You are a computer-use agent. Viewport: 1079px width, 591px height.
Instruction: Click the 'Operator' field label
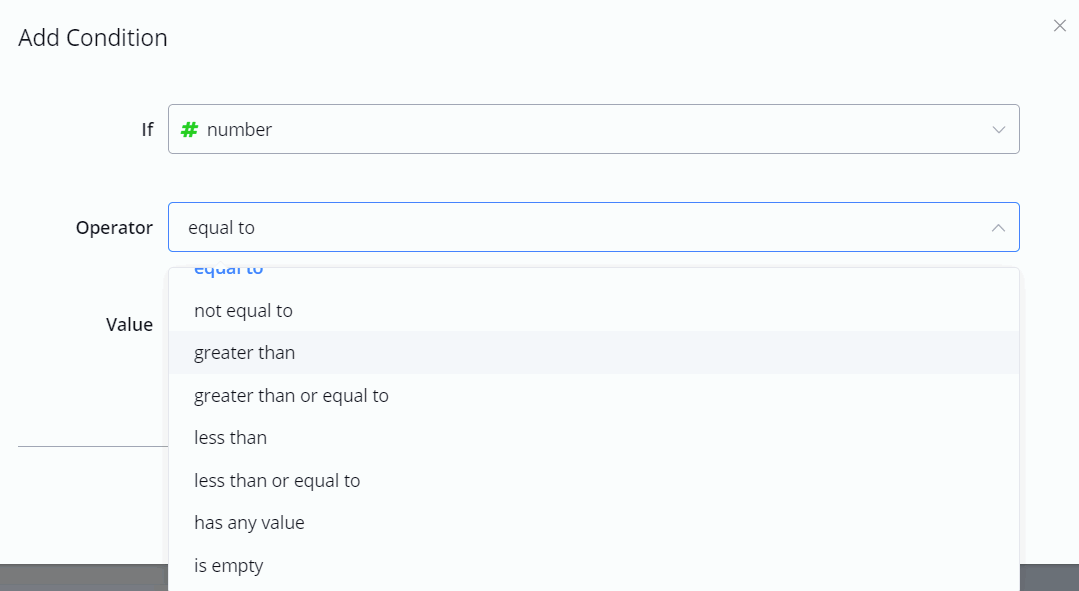[x=114, y=228]
